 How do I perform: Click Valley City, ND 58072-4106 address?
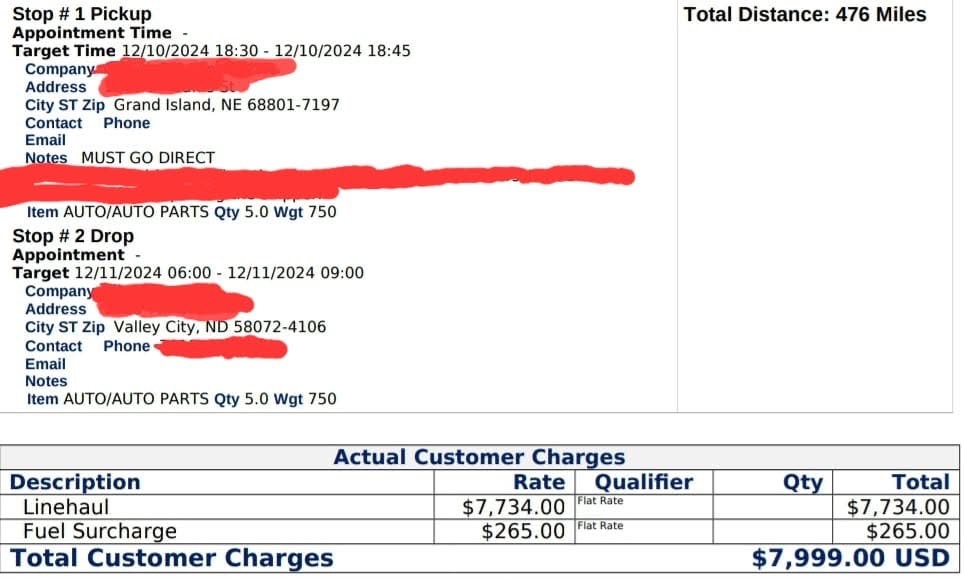[220, 327]
